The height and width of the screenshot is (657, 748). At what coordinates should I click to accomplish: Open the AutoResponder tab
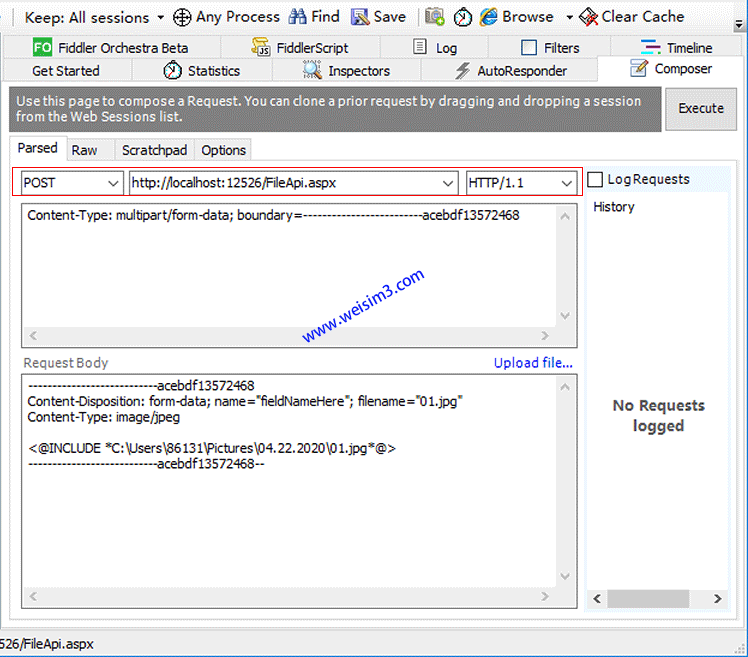510,71
